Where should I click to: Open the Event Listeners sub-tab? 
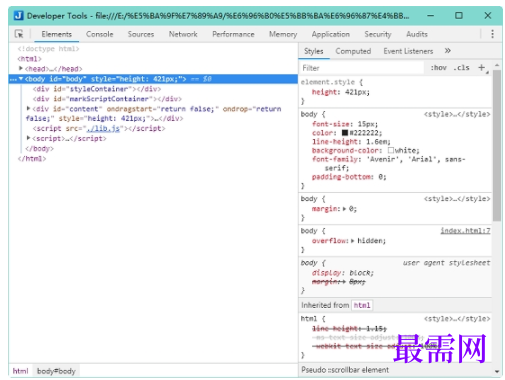(408, 51)
